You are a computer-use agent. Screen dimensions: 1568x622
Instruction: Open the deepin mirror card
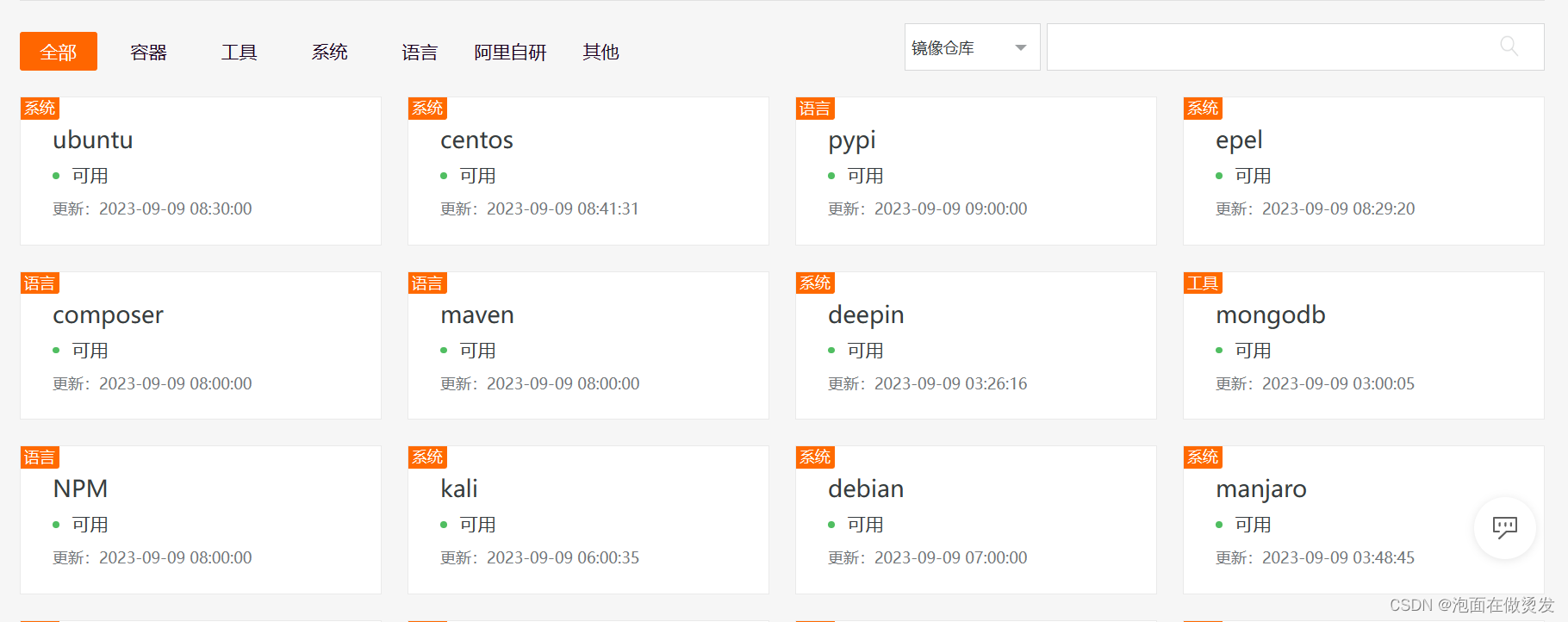point(976,345)
